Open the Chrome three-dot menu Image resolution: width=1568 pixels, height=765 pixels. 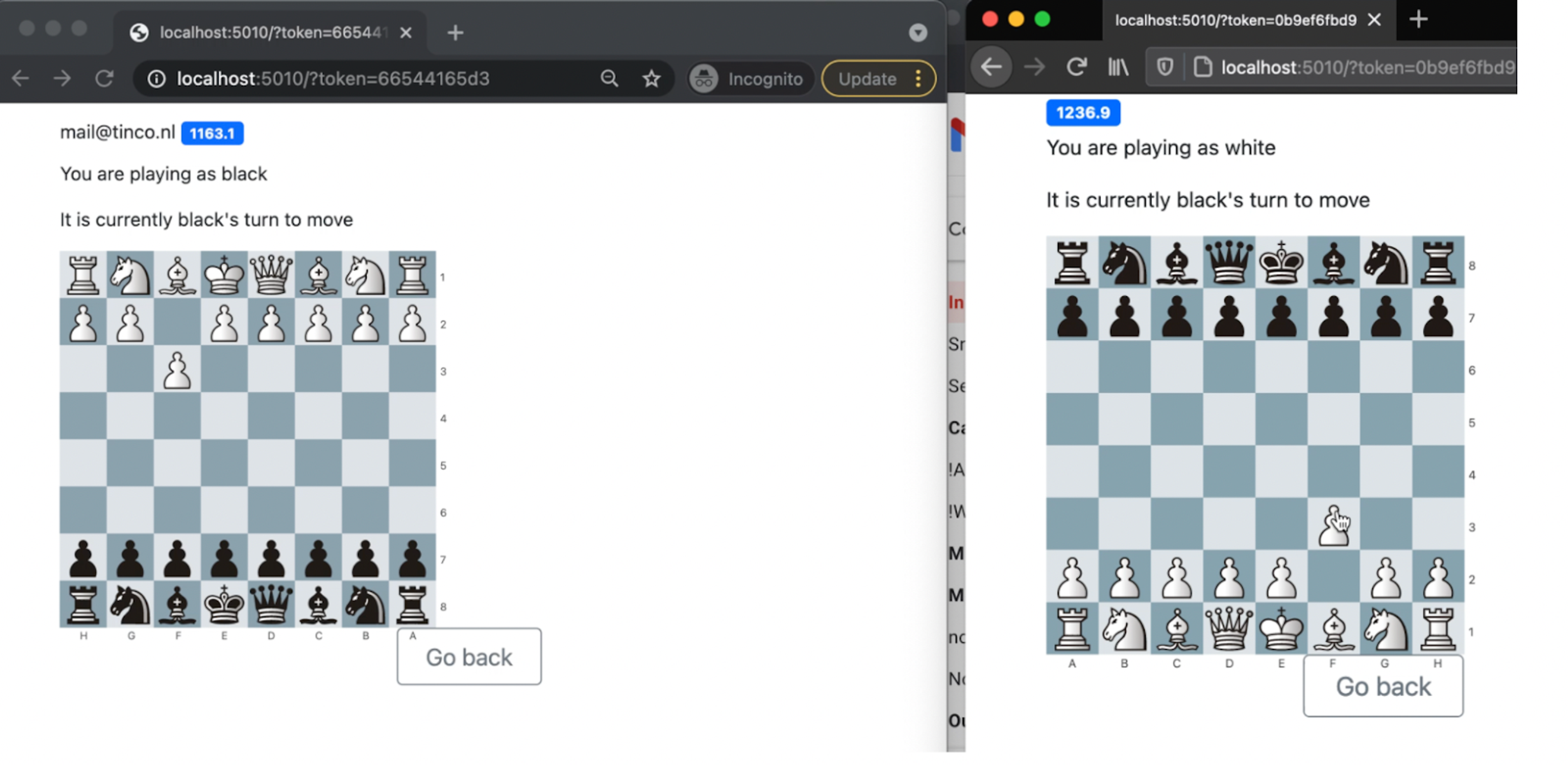pos(918,78)
